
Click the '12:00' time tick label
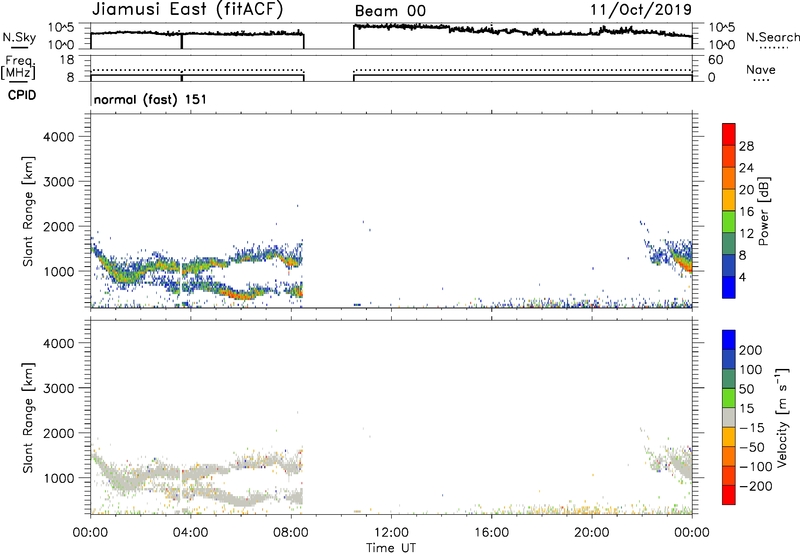point(391,533)
